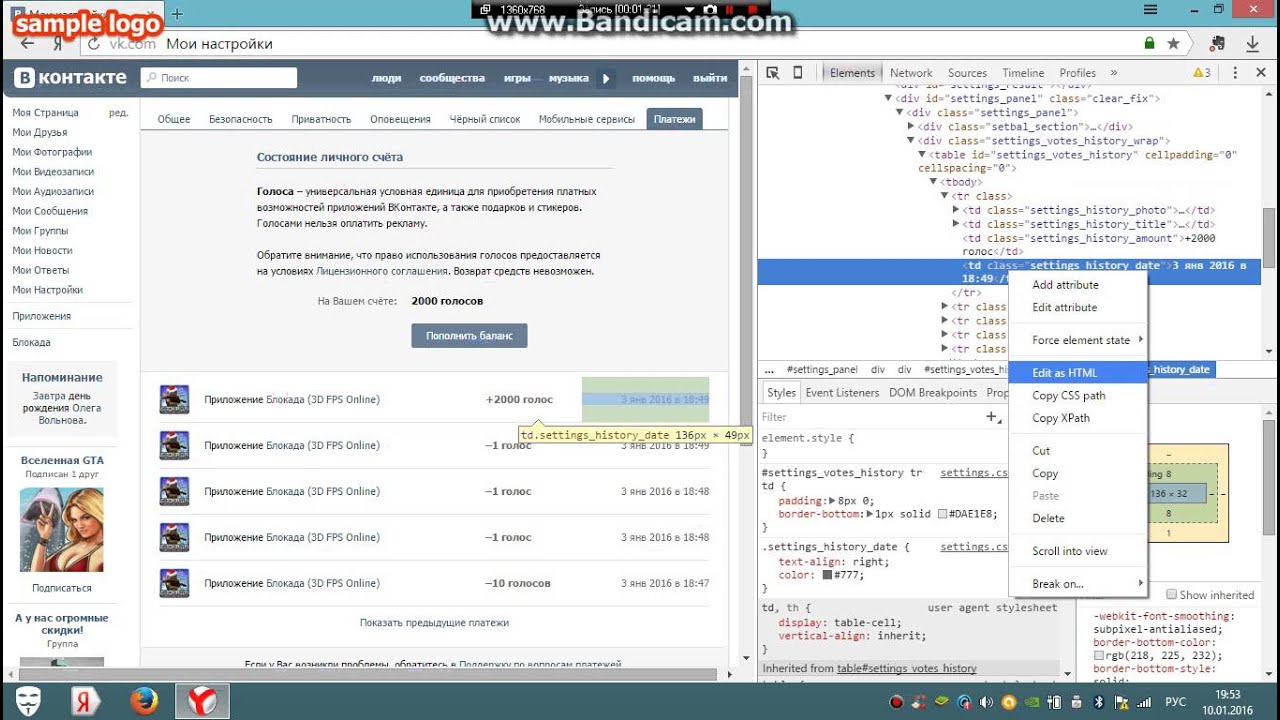Viewport: 1280px width, 720px height.
Task: Click the выйти logout link
Action: (x=710, y=78)
